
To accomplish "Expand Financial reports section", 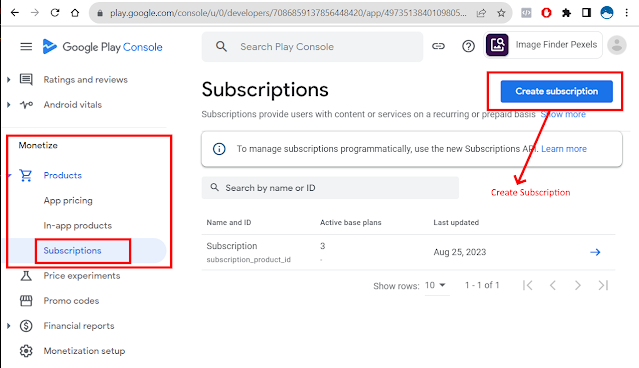I will point(9,326).
